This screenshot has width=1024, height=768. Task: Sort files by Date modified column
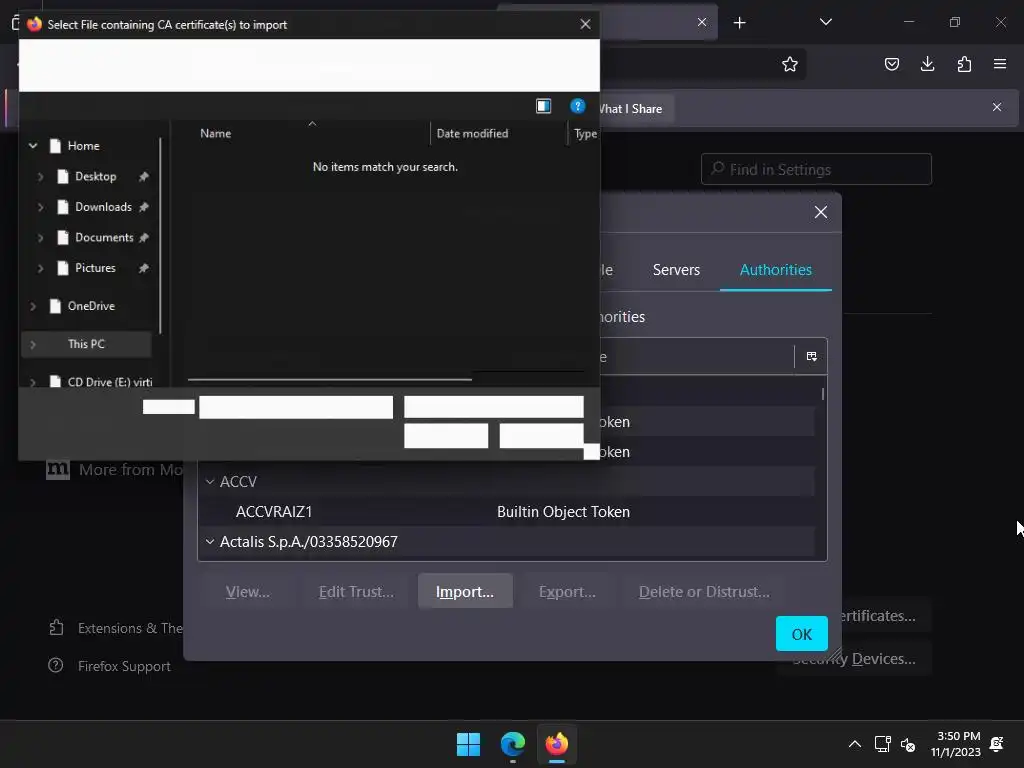pos(472,133)
